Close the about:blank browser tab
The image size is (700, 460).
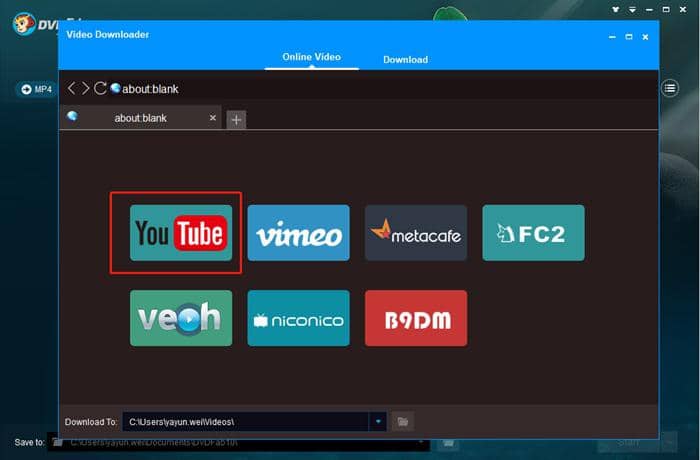pyautogui.click(x=213, y=117)
